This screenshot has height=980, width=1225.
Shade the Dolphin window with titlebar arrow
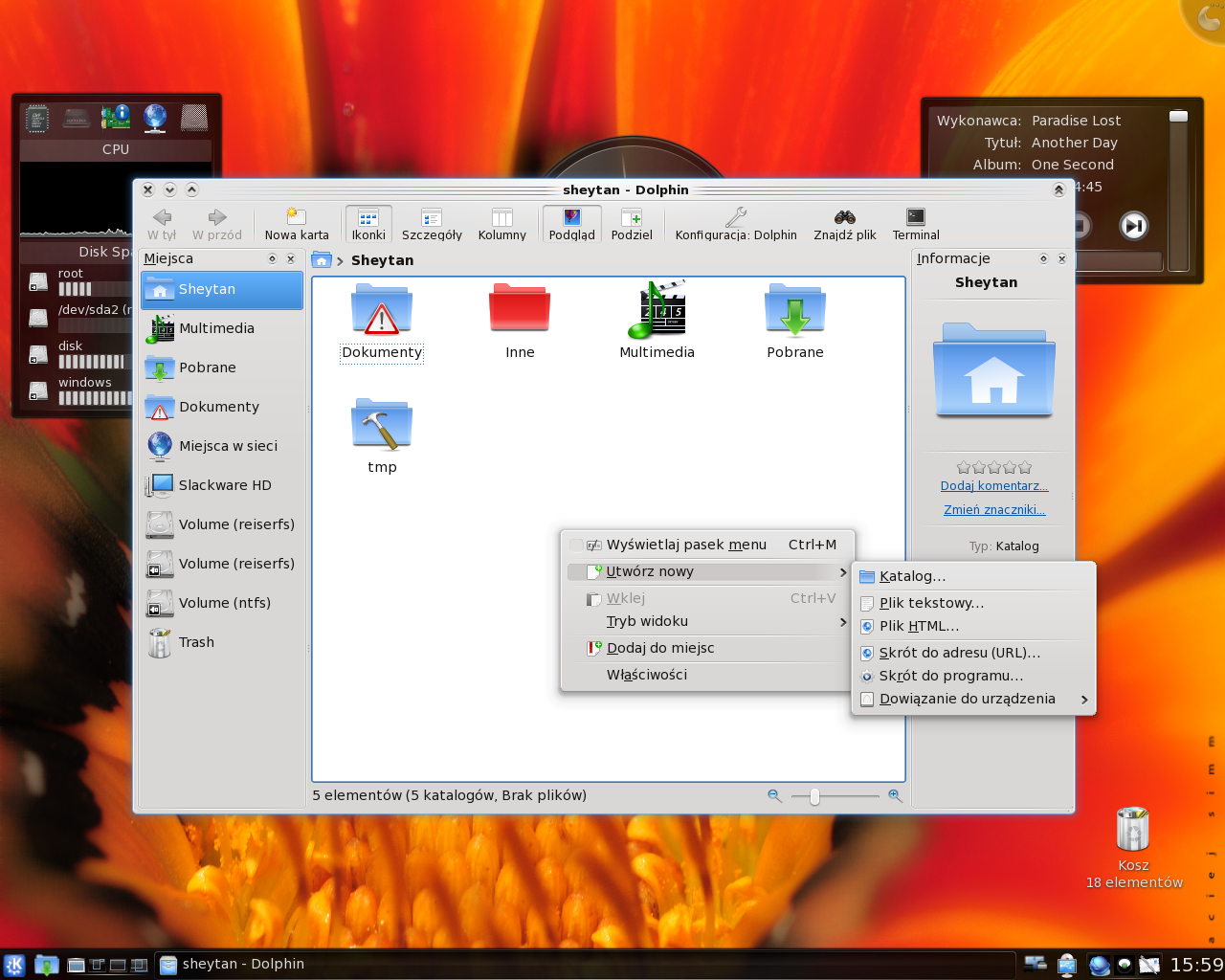1058,190
